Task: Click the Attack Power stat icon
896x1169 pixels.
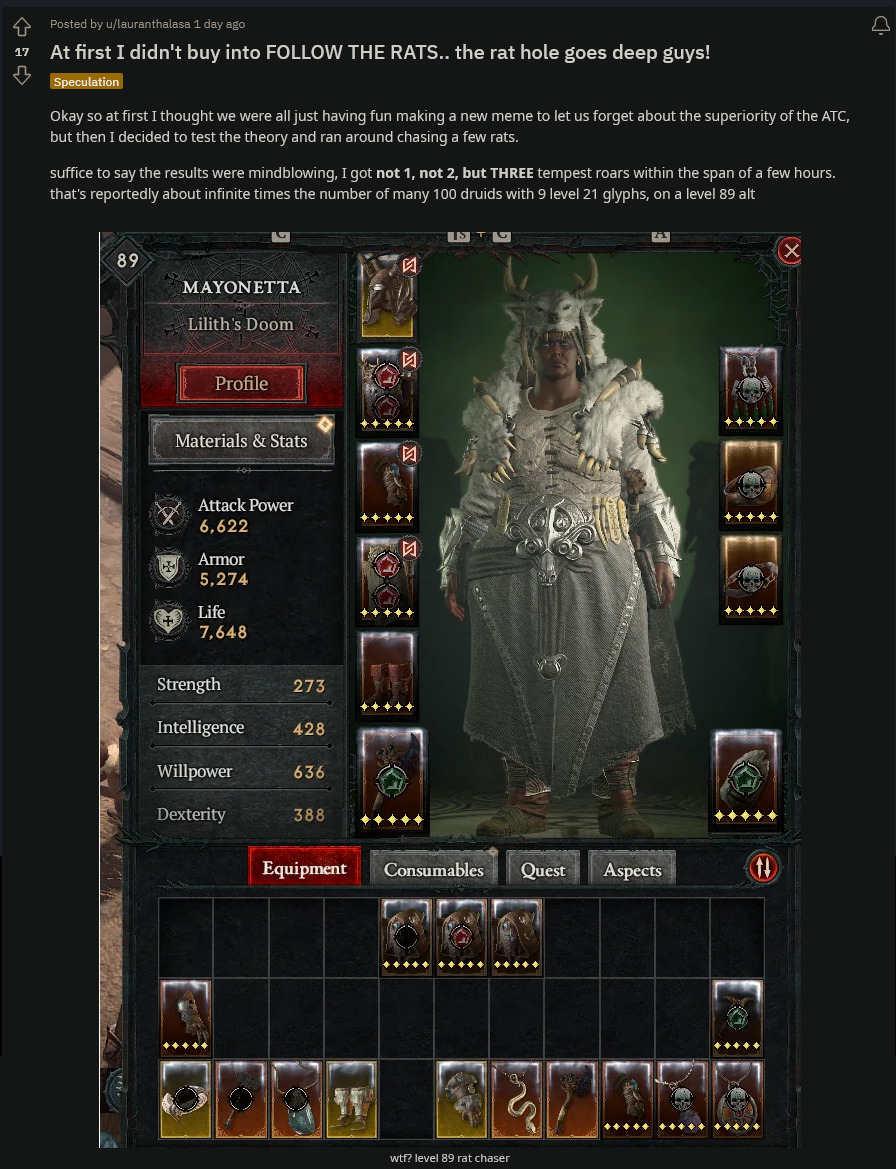Action: 168,514
